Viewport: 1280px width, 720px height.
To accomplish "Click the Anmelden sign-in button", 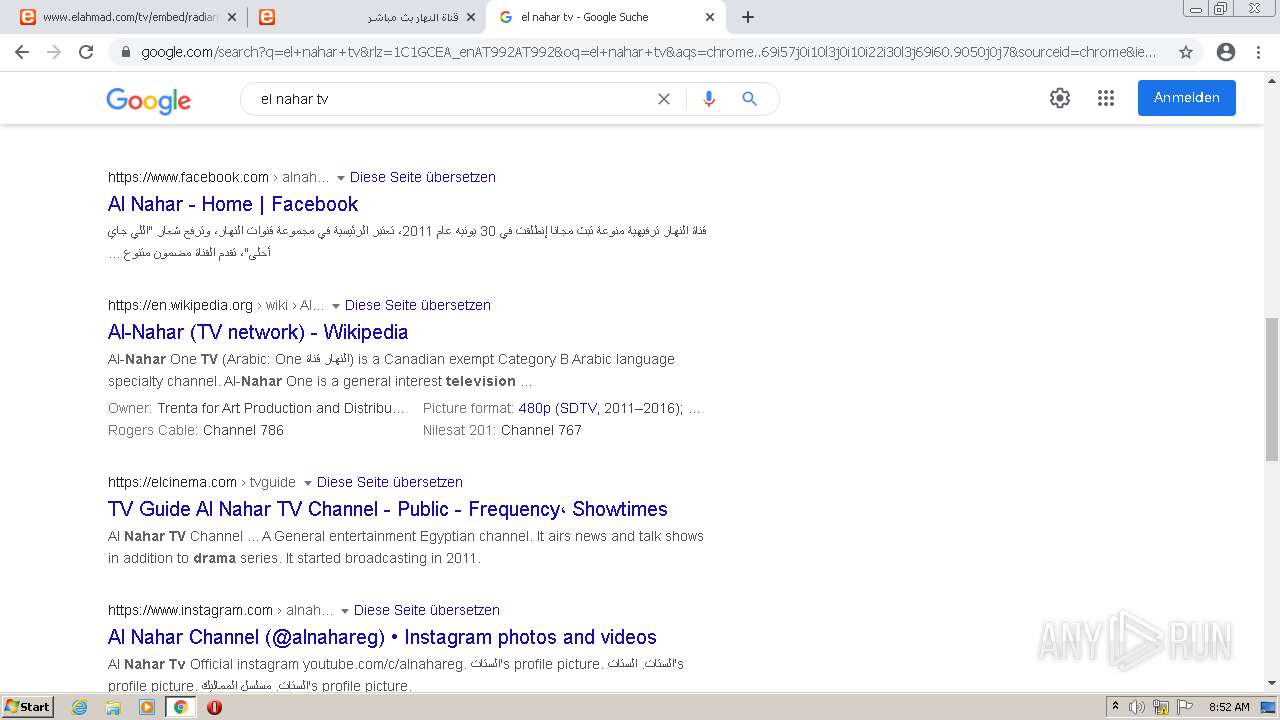I will tap(1187, 98).
